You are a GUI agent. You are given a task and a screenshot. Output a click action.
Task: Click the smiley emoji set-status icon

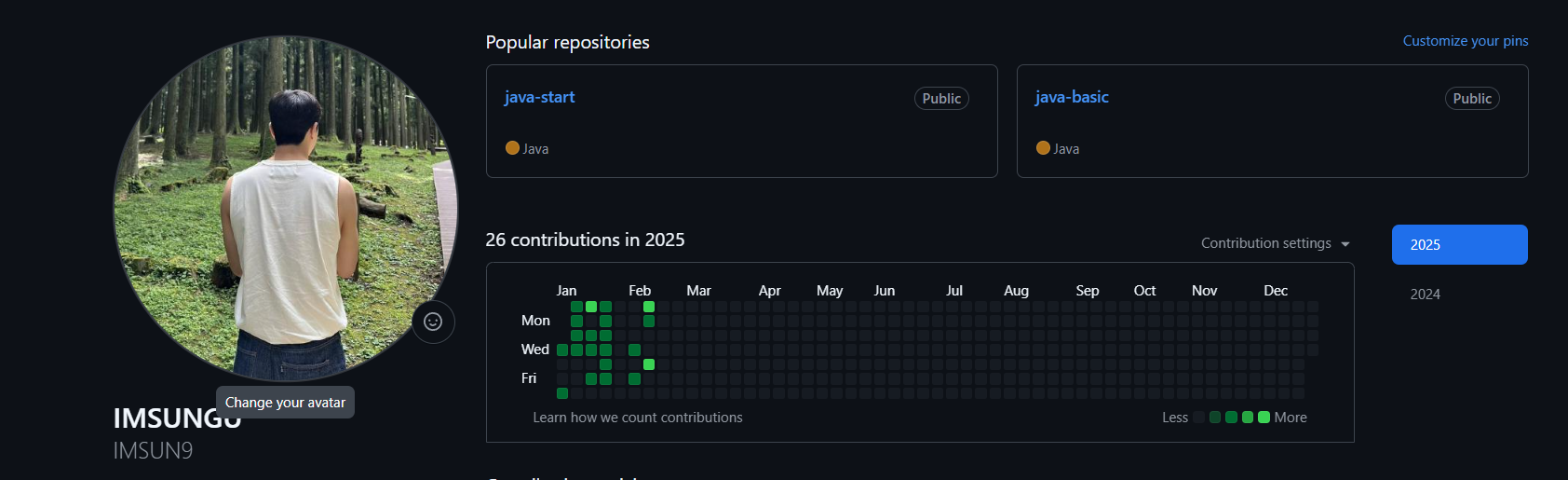click(433, 322)
